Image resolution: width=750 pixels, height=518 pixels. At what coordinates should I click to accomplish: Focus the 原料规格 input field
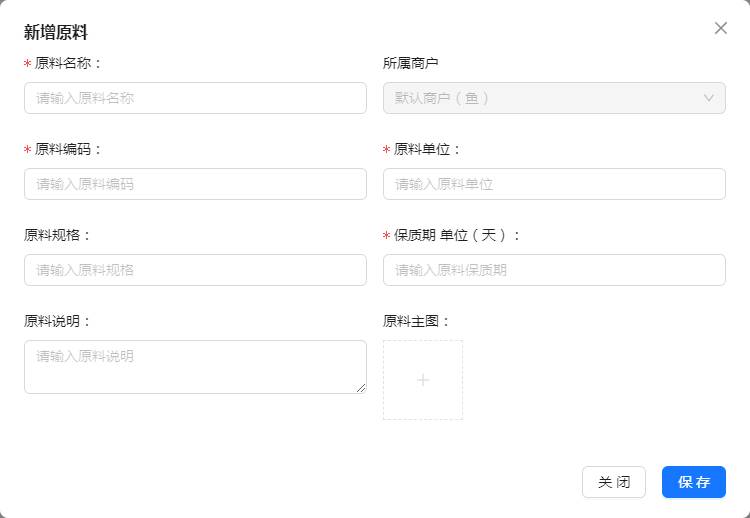tap(195, 270)
